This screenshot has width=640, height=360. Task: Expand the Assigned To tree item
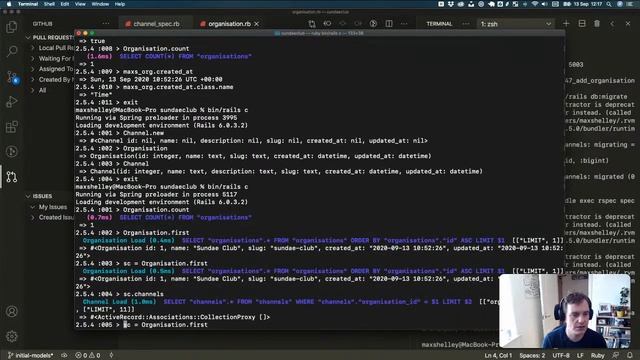(x=53, y=69)
